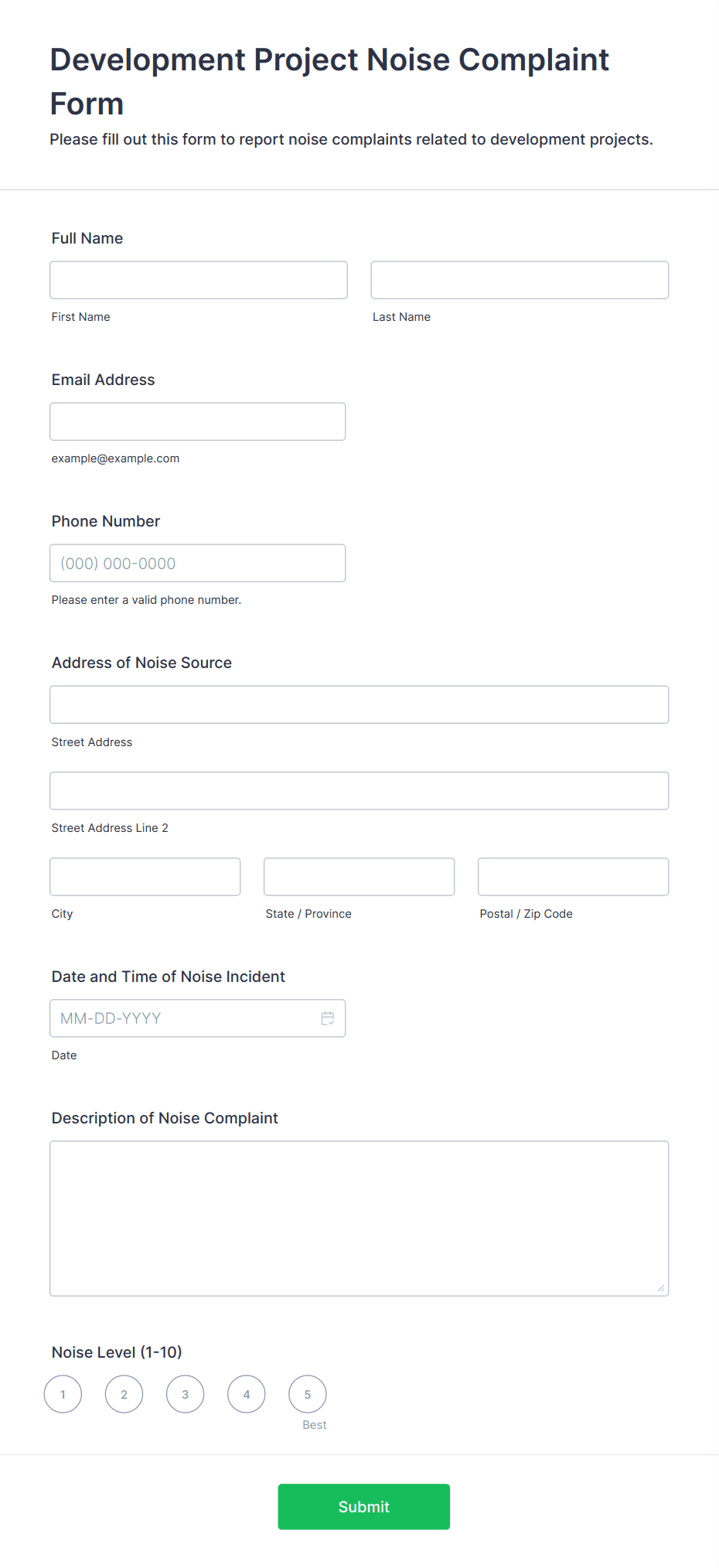Screen dimensions: 719x1568
Task: Click the Postal / Zip Code field
Action: [574, 877]
